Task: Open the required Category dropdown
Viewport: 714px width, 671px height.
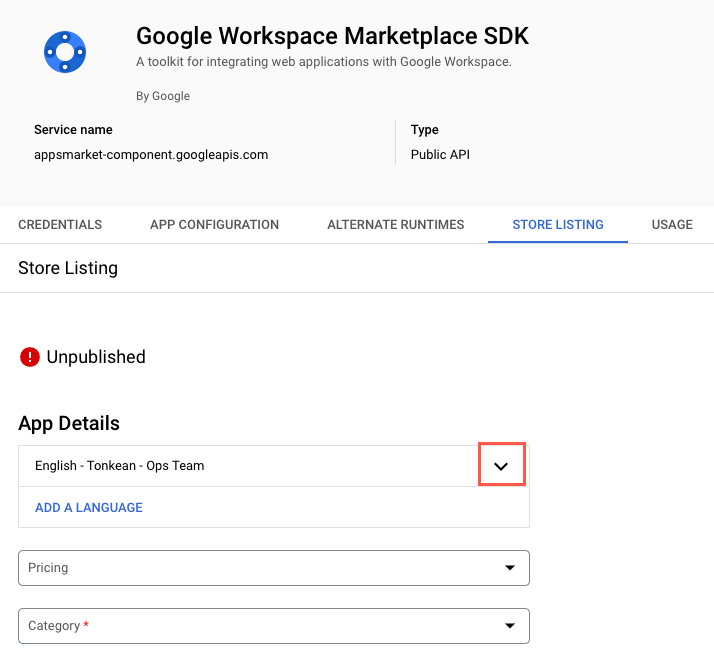Action: [260, 626]
